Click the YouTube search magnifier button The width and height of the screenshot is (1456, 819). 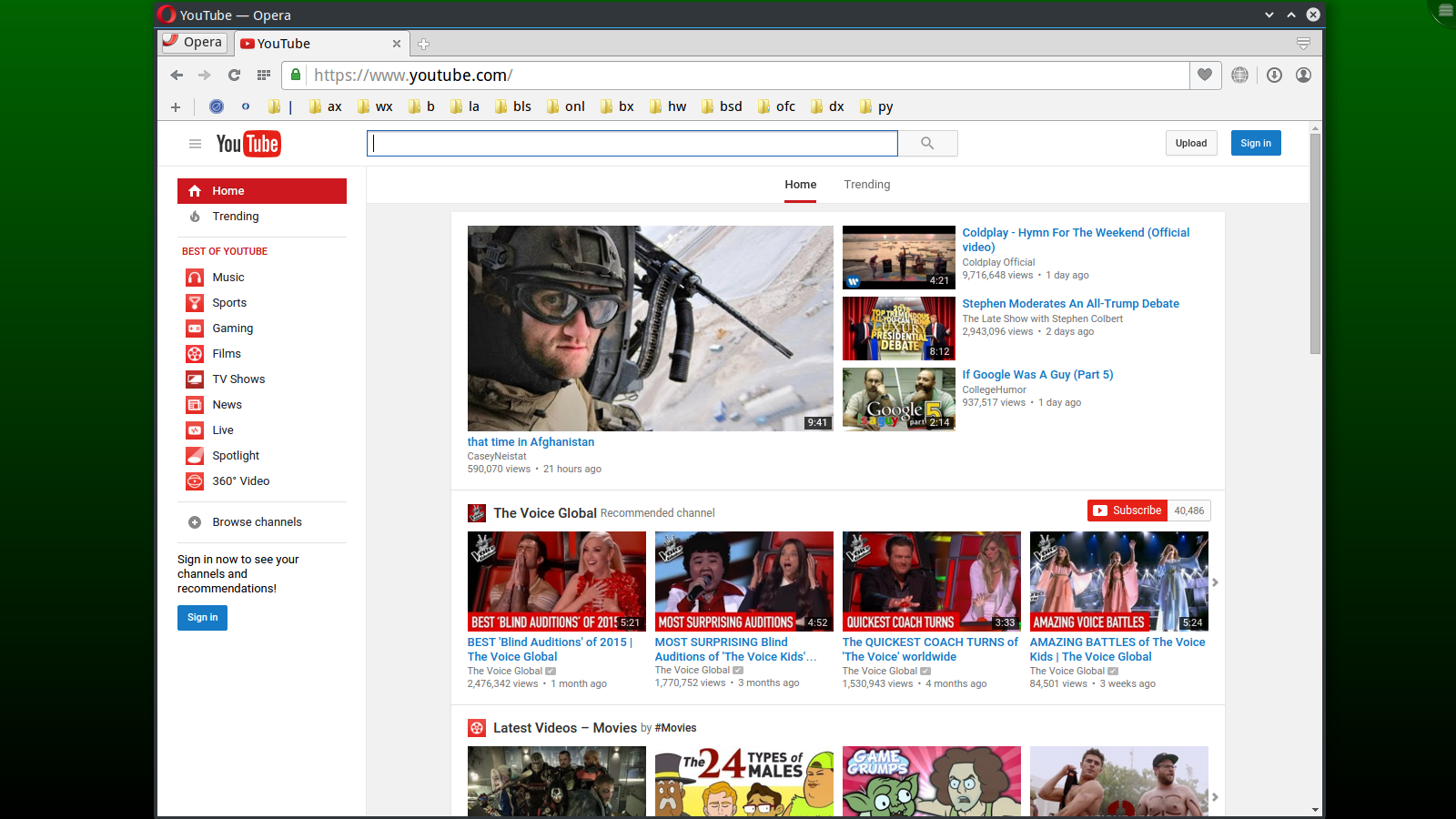point(927,143)
